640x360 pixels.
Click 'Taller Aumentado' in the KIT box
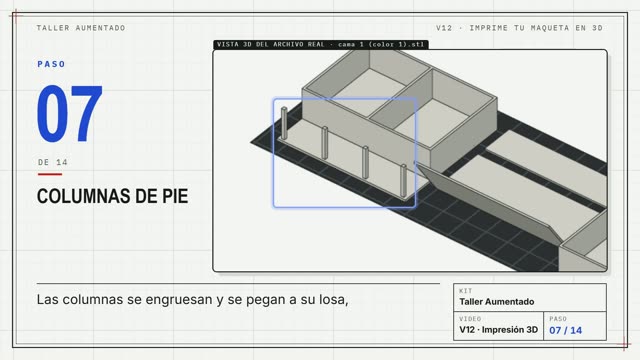click(497, 302)
